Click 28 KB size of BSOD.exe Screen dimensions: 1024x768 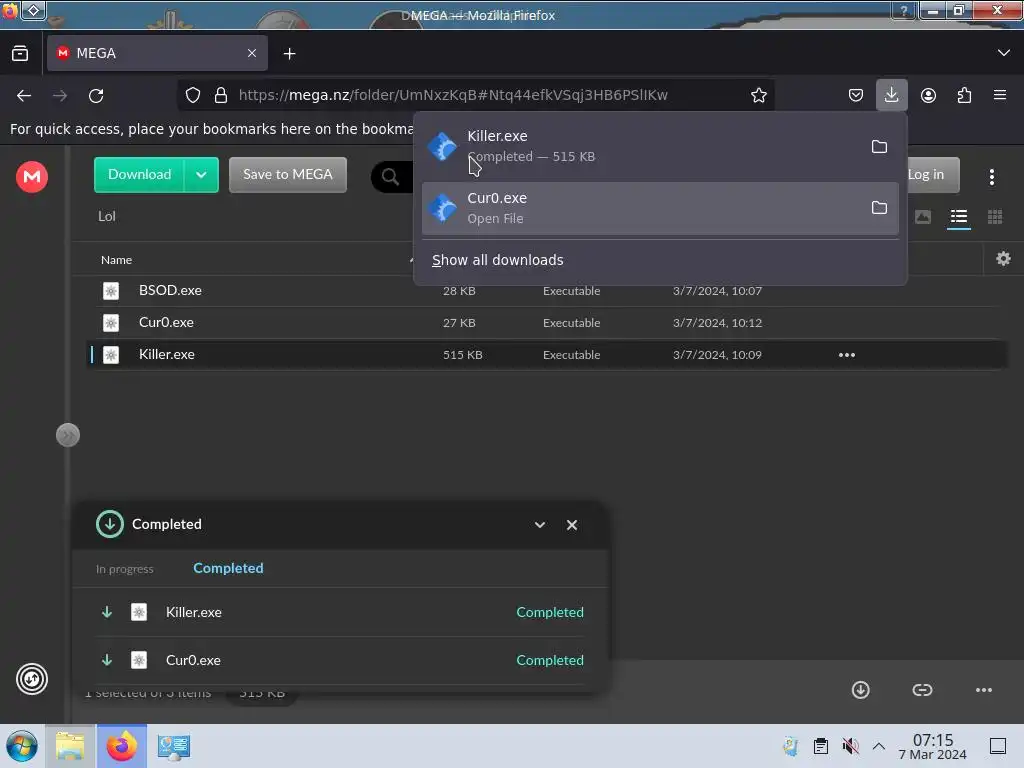pos(459,291)
